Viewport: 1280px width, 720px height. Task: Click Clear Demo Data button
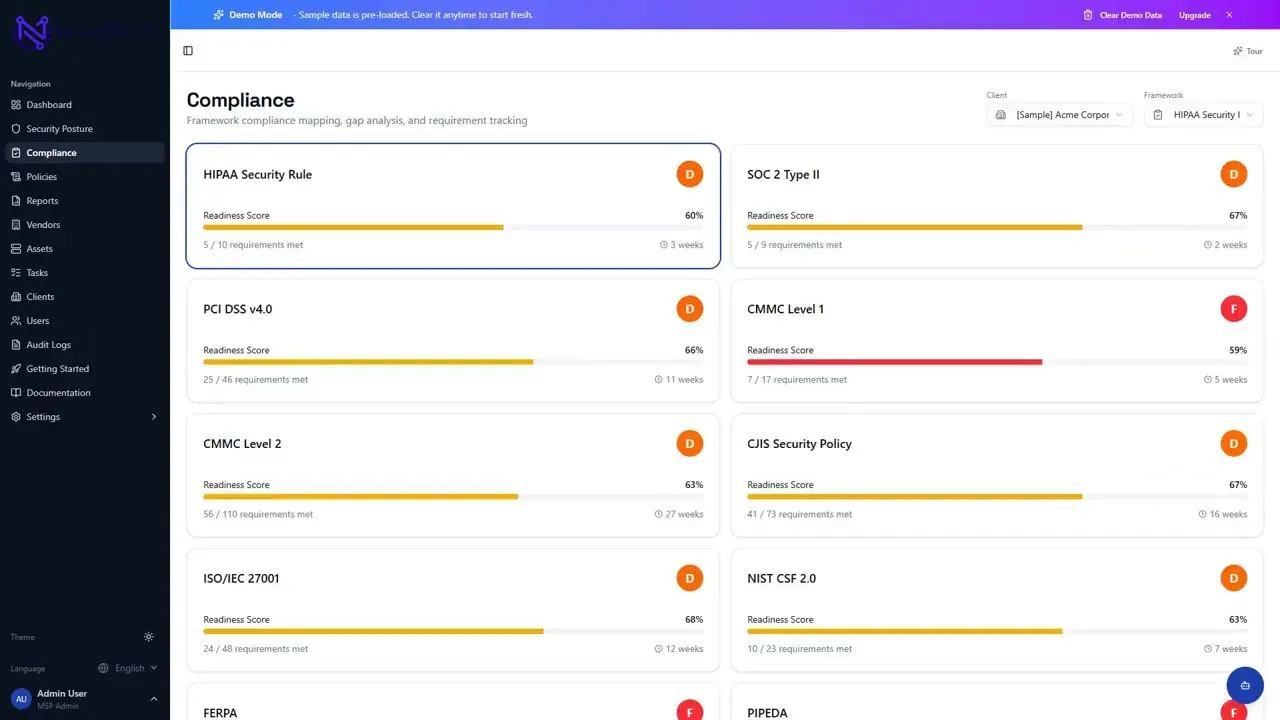click(1123, 15)
